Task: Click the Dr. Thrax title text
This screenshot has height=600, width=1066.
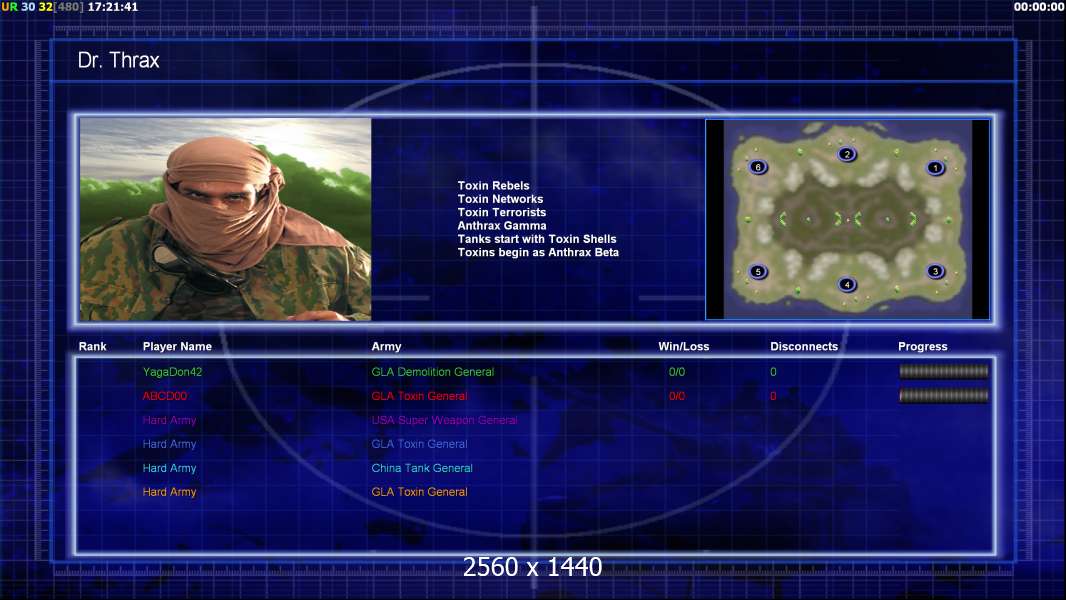Action: coord(118,60)
